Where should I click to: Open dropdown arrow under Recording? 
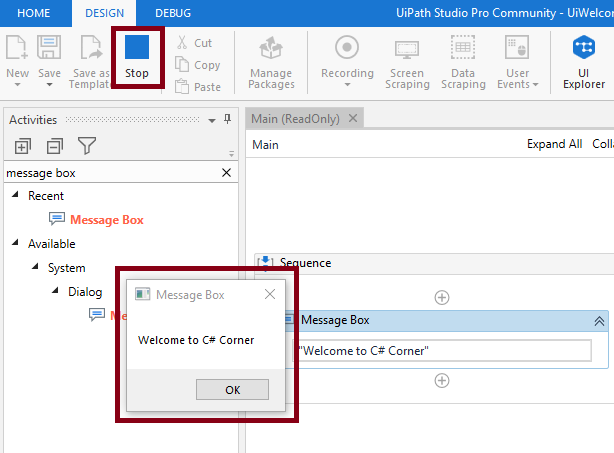(347, 85)
